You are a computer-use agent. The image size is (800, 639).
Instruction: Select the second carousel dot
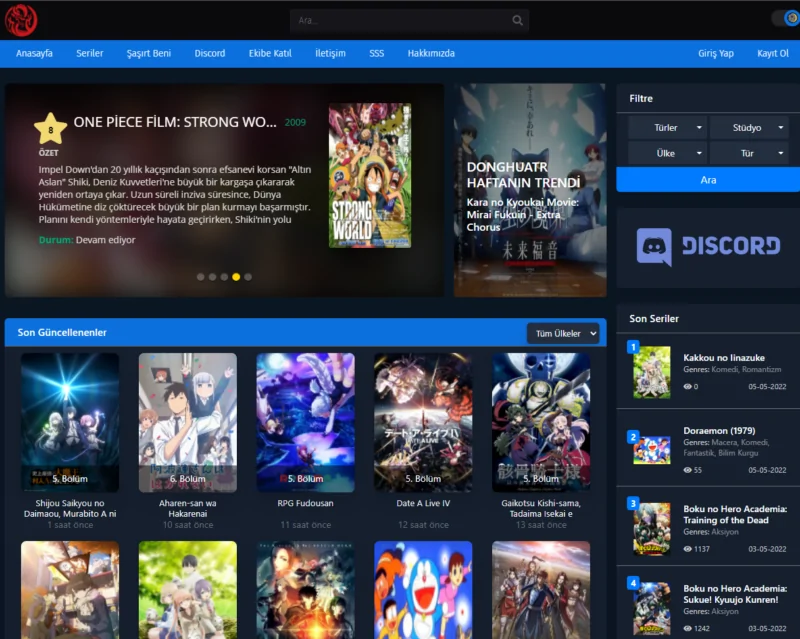[x=212, y=277]
